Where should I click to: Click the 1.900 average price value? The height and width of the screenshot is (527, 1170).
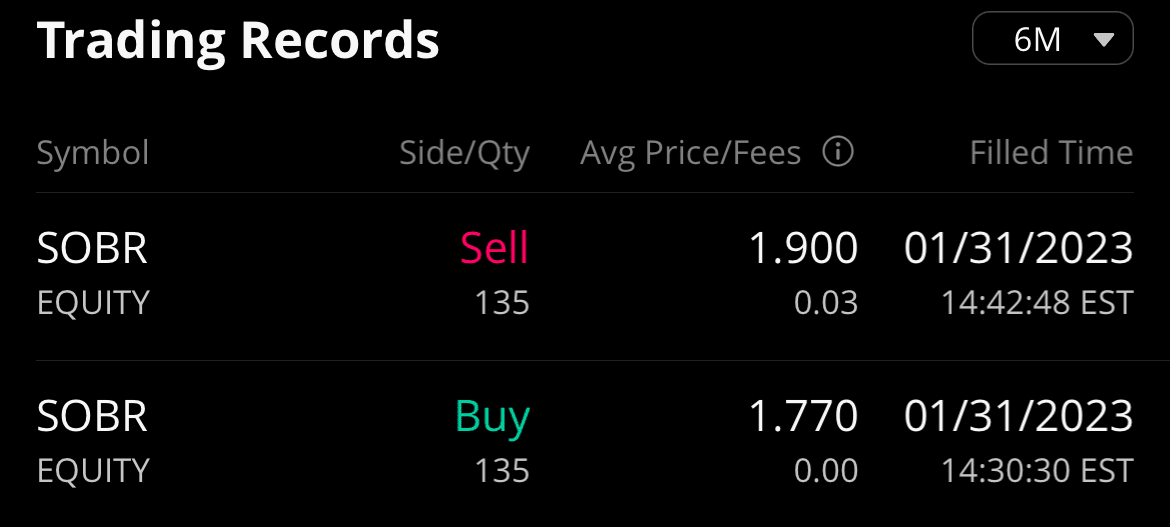coord(803,249)
